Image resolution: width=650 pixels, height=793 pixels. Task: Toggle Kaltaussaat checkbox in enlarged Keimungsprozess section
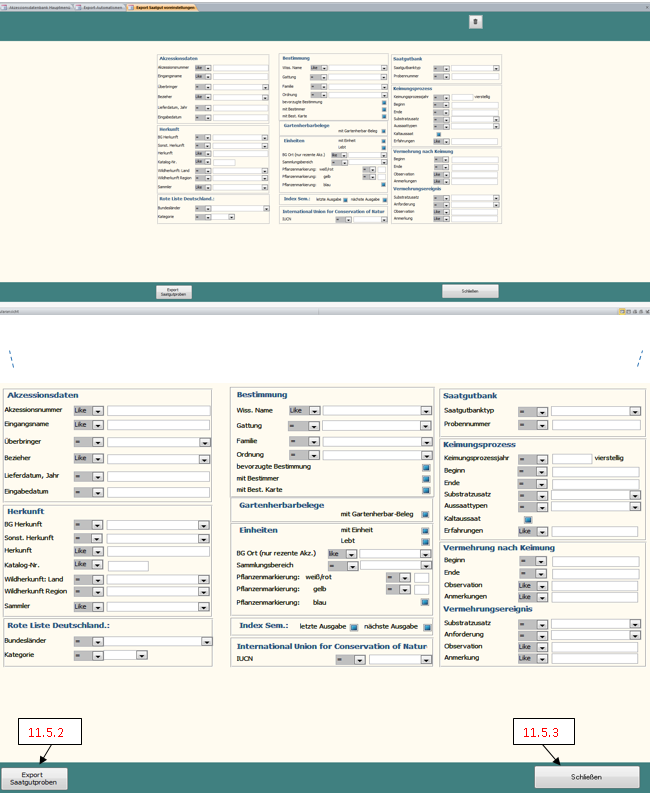(527, 519)
